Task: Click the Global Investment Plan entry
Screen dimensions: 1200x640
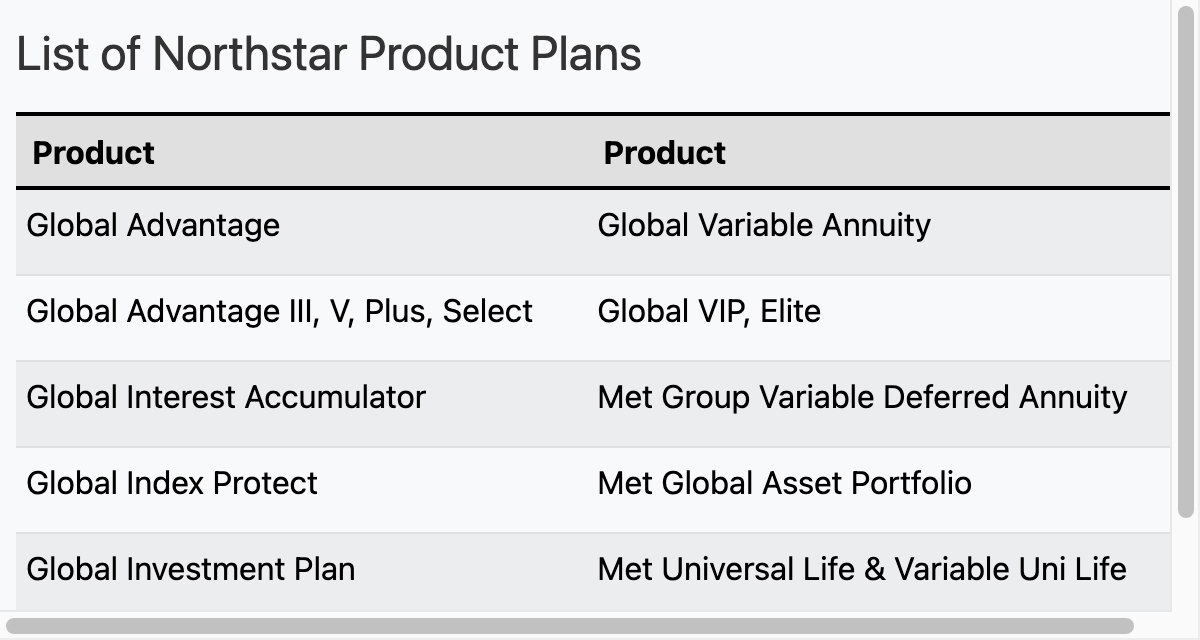Action: tap(191, 569)
